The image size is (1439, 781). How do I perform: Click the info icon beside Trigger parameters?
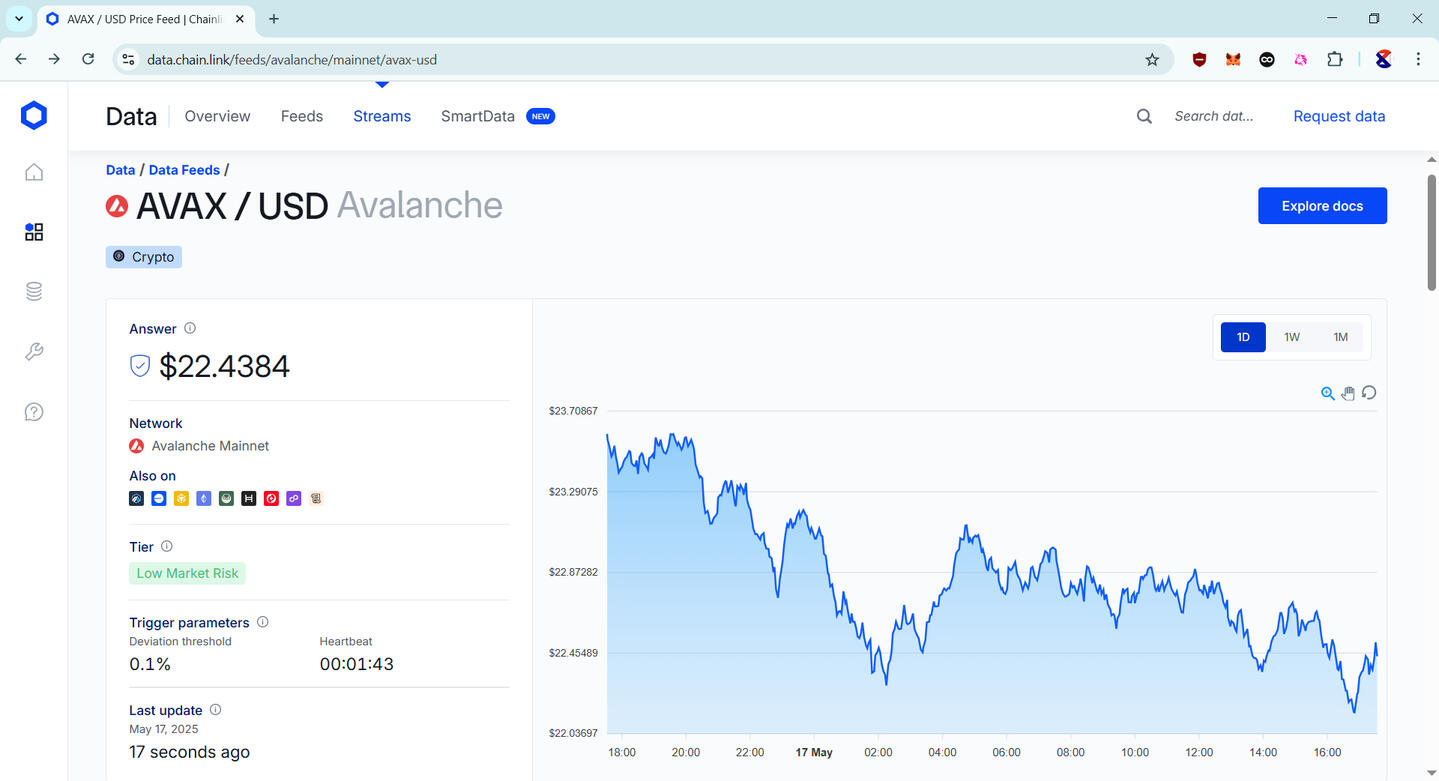(x=263, y=622)
